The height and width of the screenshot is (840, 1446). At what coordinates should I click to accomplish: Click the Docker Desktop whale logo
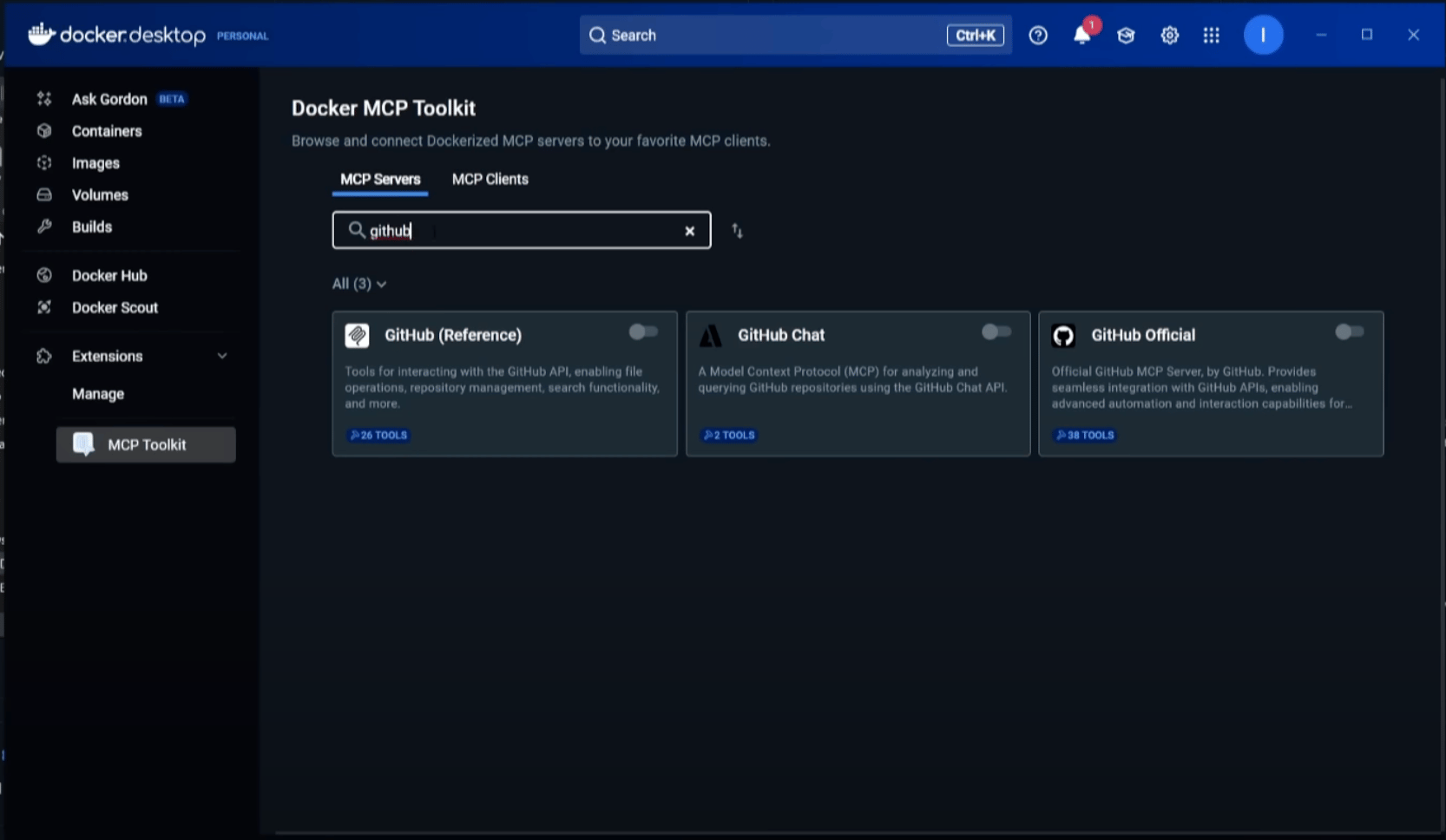coord(41,35)
